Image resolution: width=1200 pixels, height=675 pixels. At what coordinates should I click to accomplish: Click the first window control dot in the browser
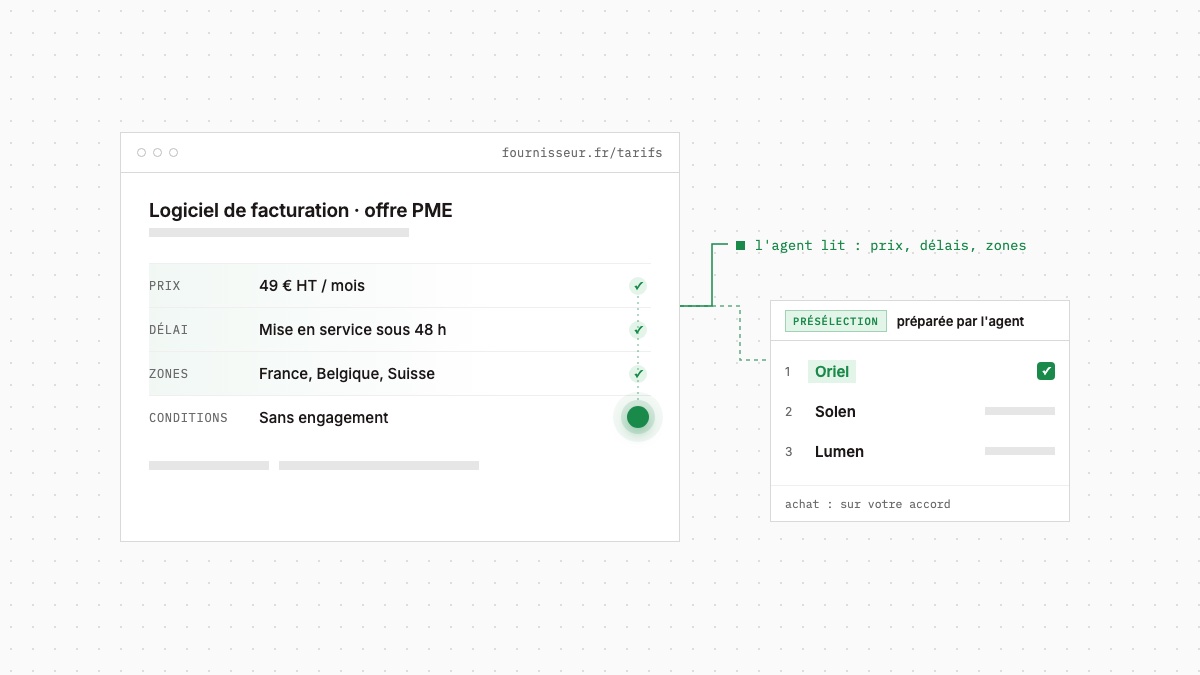pyautogui.click(x=141, y=153)
